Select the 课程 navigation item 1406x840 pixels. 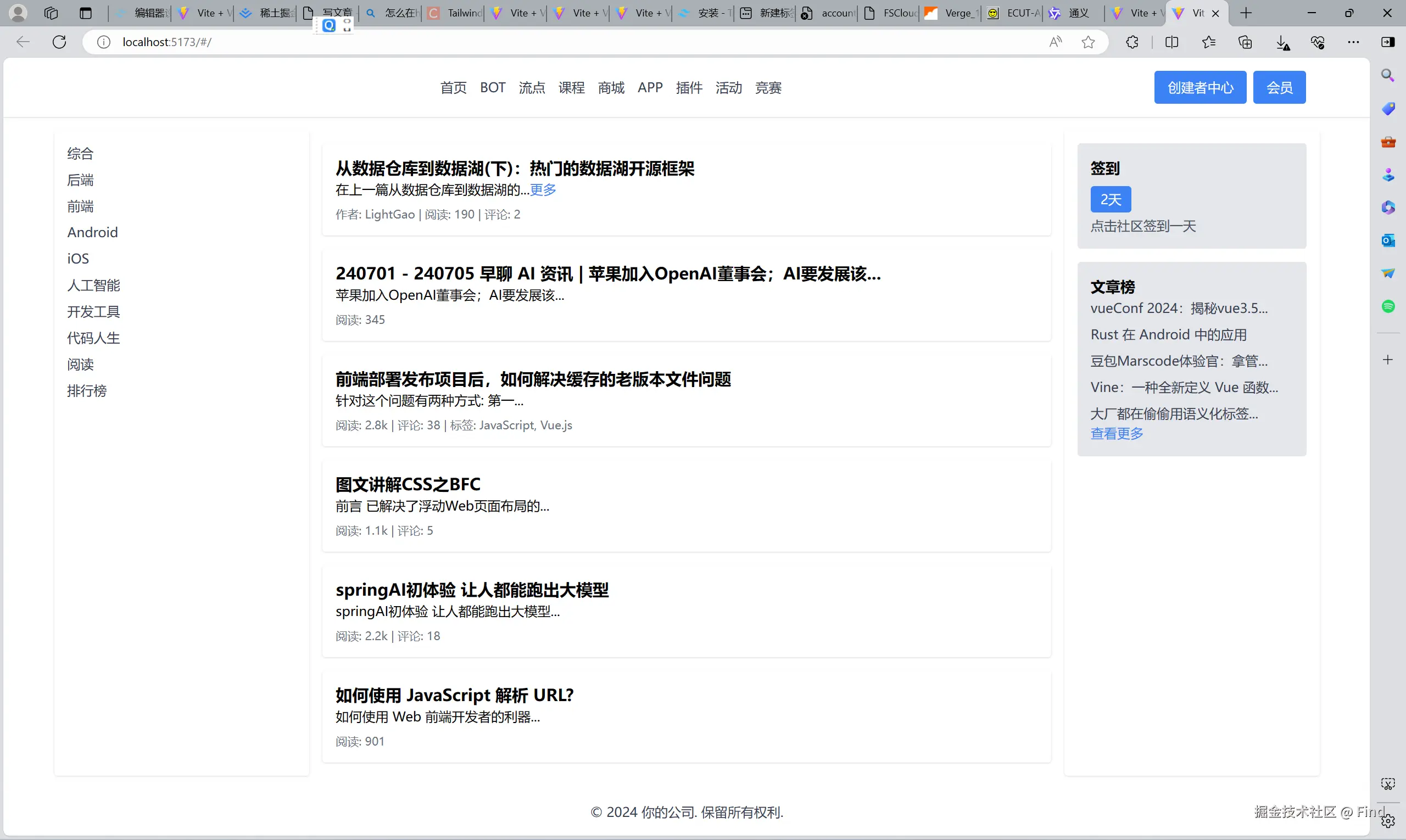(571, 88)
